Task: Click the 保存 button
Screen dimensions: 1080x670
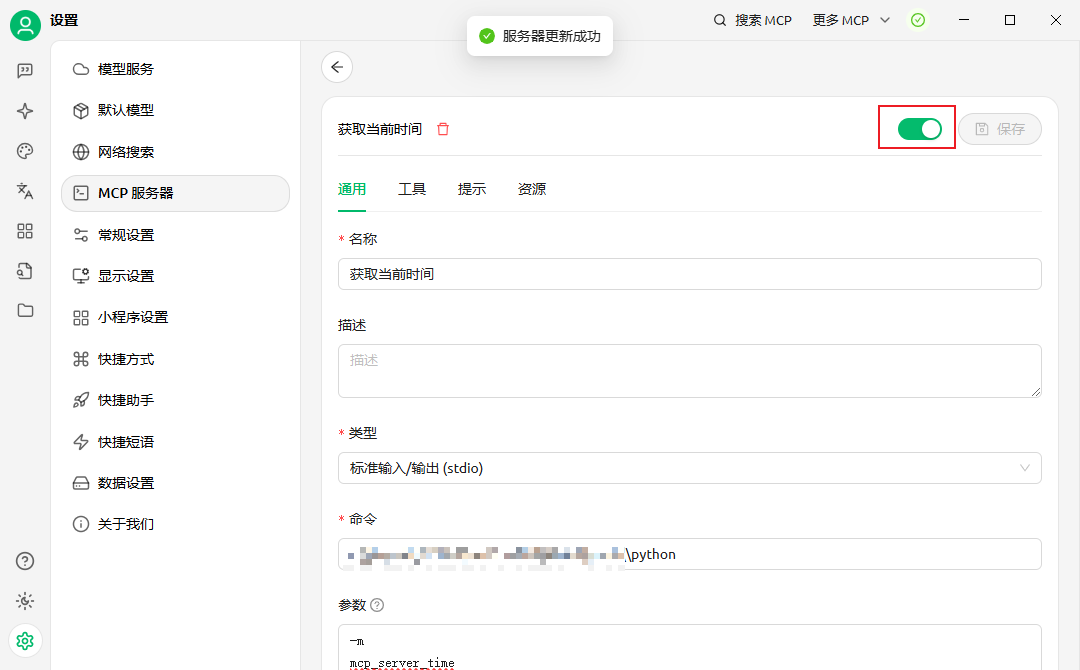Action: point(999,129)
